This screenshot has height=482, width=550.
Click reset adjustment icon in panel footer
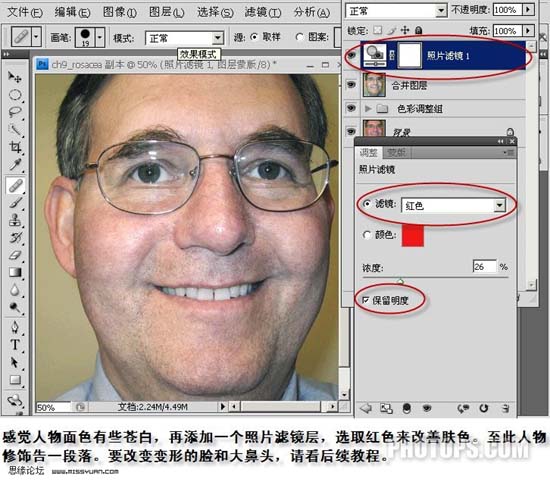(x=484, y=408)
